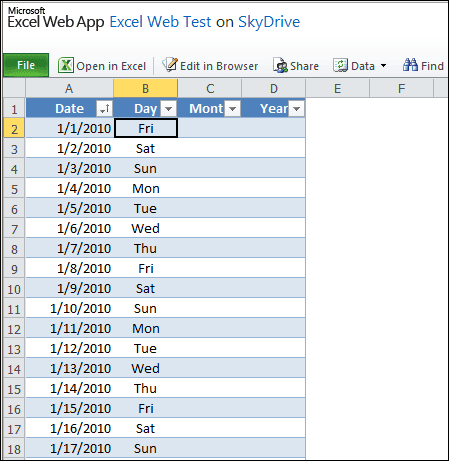449x461 pixels.
Task: Click the select-all corner box
Action: point(14,88)
